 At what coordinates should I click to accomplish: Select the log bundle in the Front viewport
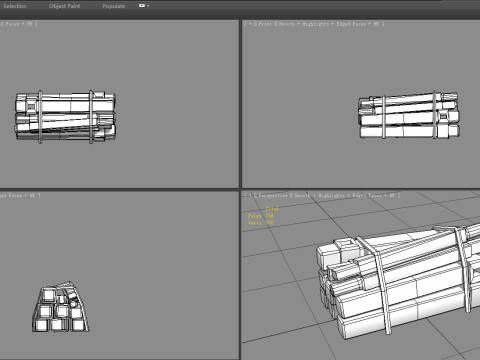(409, 115)
